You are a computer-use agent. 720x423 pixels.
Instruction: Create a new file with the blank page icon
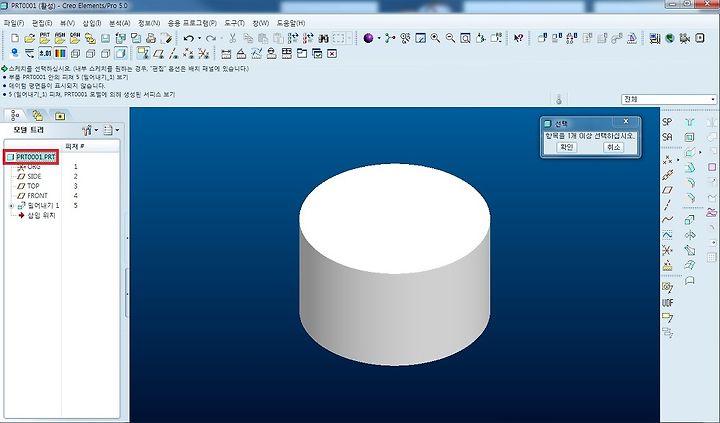click(15, 38)
